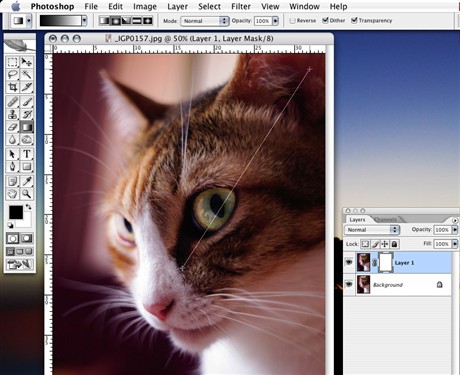
Task: Uncheck the Dither option
Action: coord(325,20)
